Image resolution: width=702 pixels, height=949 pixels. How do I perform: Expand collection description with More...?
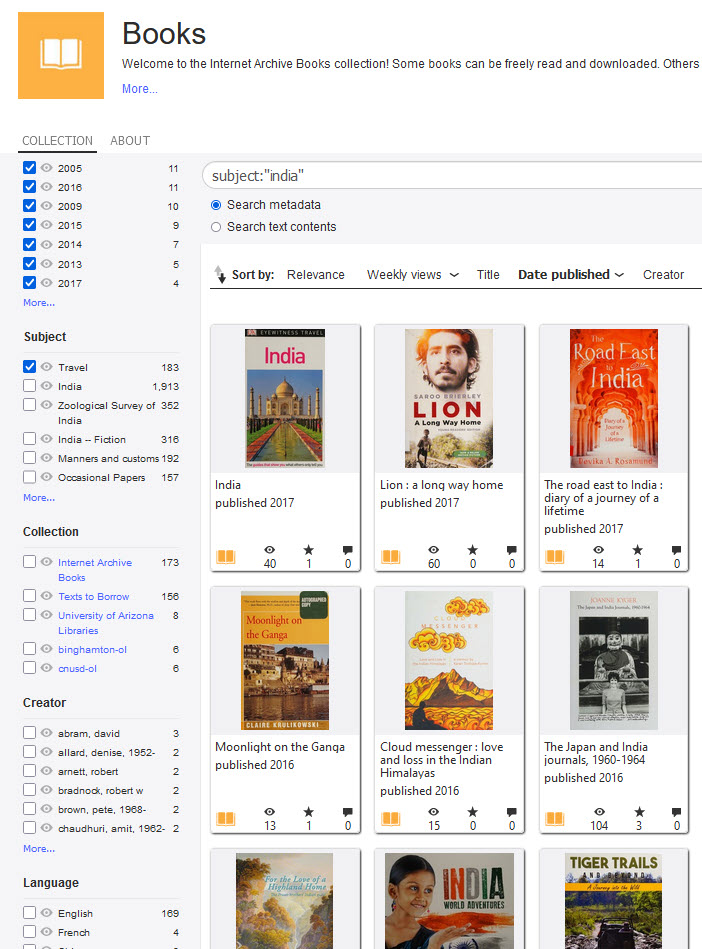click(x=140, y=88)
